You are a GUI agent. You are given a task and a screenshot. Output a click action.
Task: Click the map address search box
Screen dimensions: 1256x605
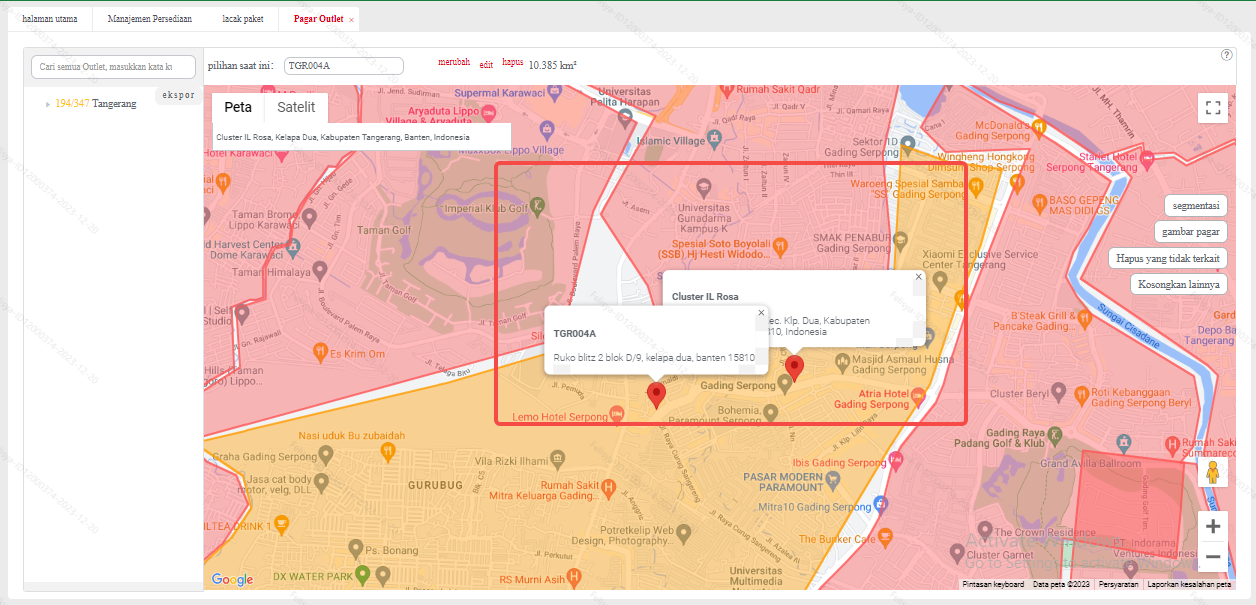click(362, 137)
